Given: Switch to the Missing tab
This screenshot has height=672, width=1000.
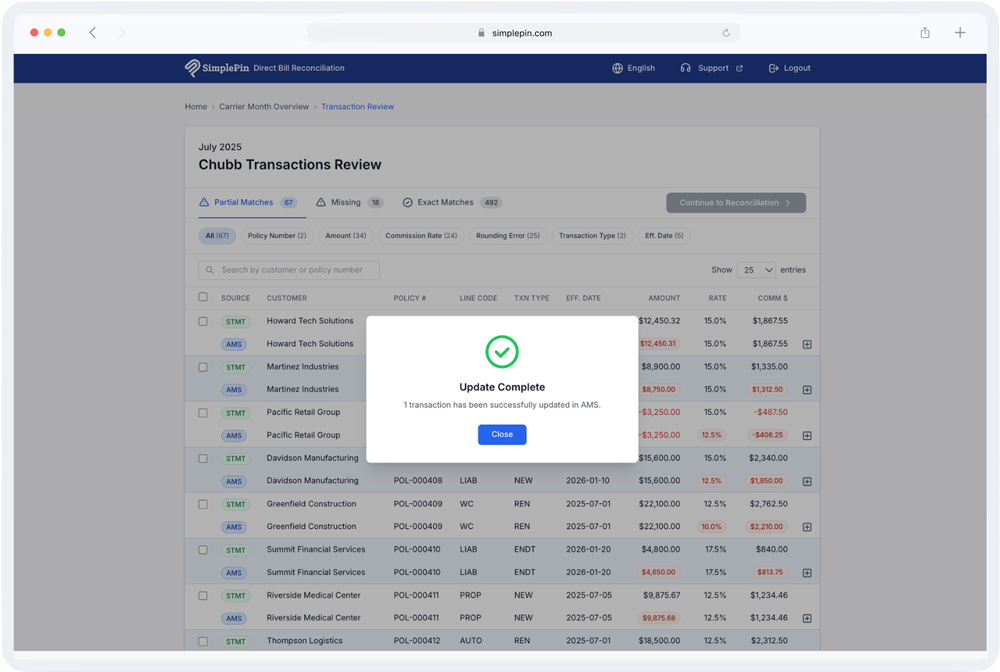Looking at the screenshot, I should coord(349,203).
